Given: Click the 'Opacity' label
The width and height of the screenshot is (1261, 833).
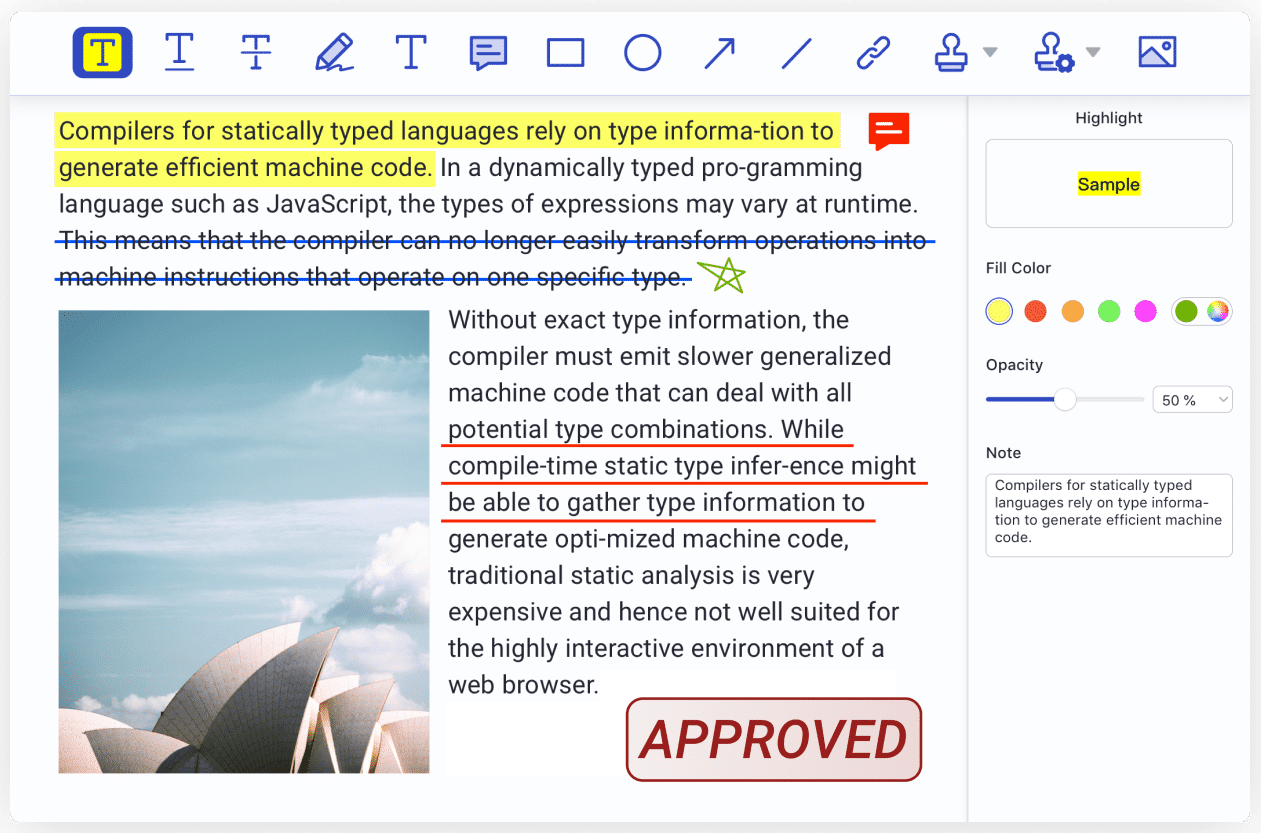Looking at the screenshot, I should [x=1014, y=365].
